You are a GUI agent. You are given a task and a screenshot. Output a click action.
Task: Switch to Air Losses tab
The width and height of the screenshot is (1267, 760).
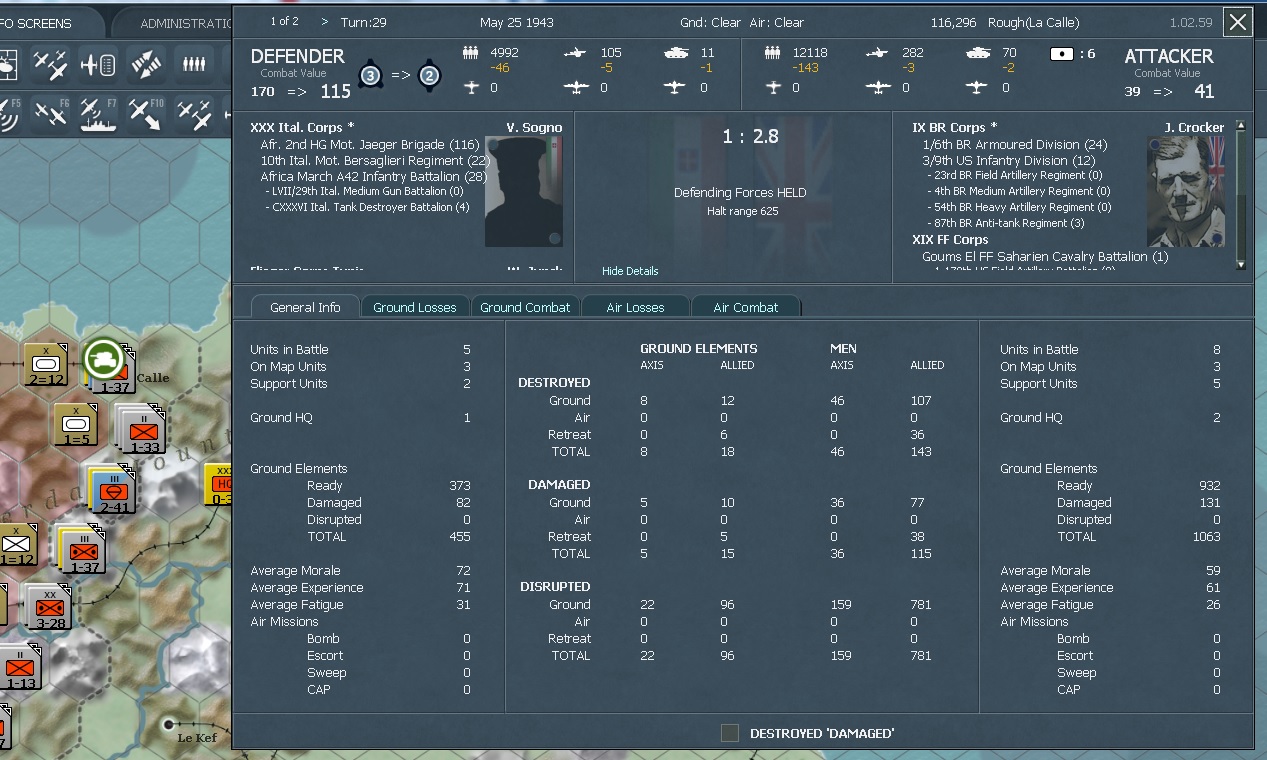point(635,307)
